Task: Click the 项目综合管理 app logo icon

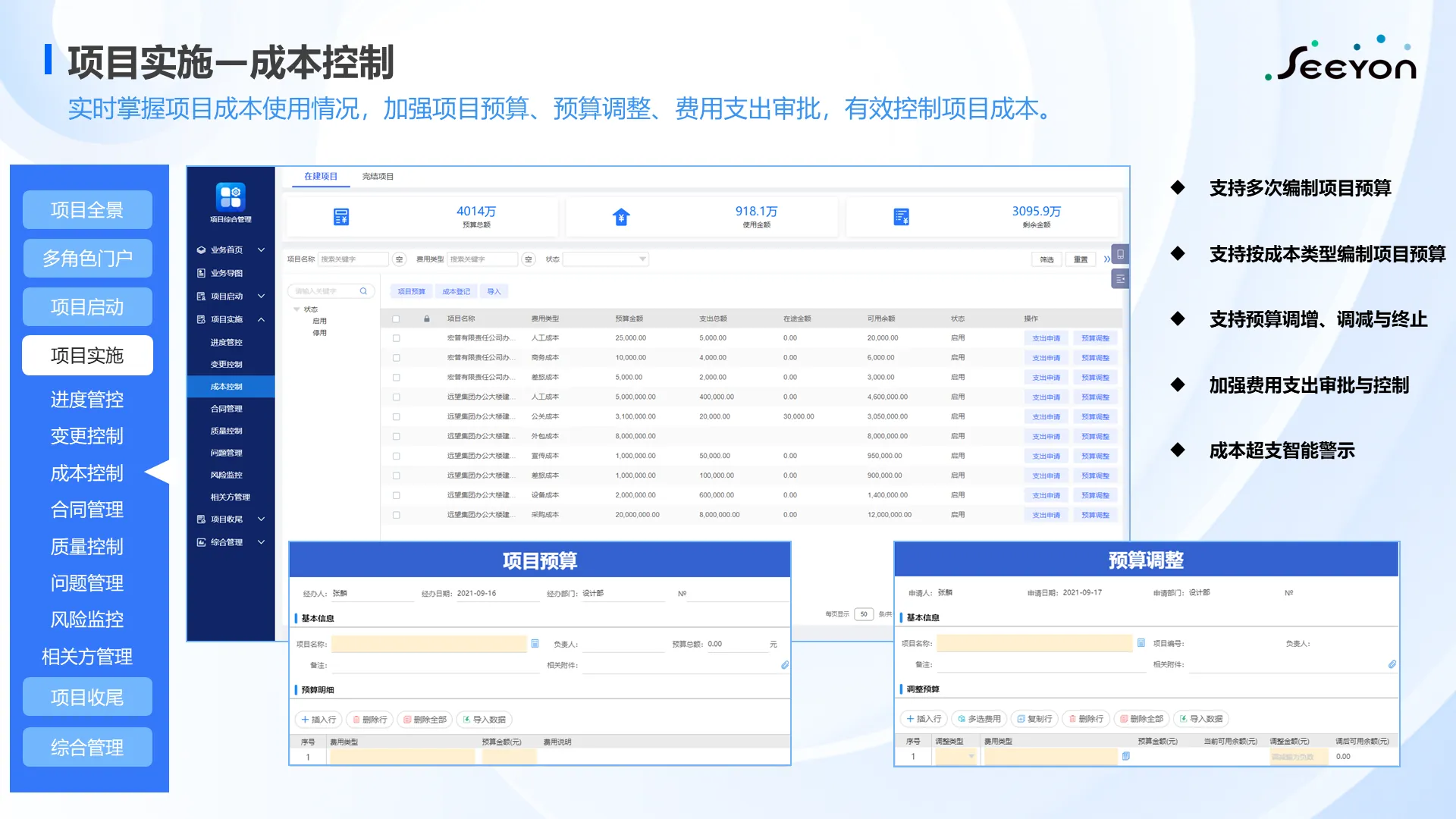Action: (231, 196)
